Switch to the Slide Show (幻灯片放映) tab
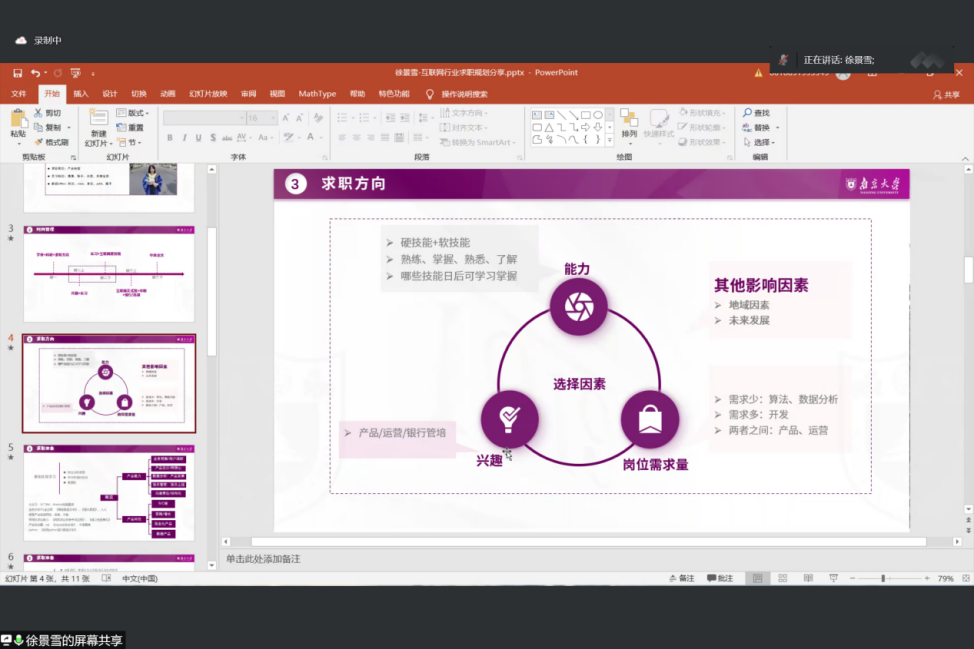This screenshot has width=974, height=649. [x=208, y=94]
